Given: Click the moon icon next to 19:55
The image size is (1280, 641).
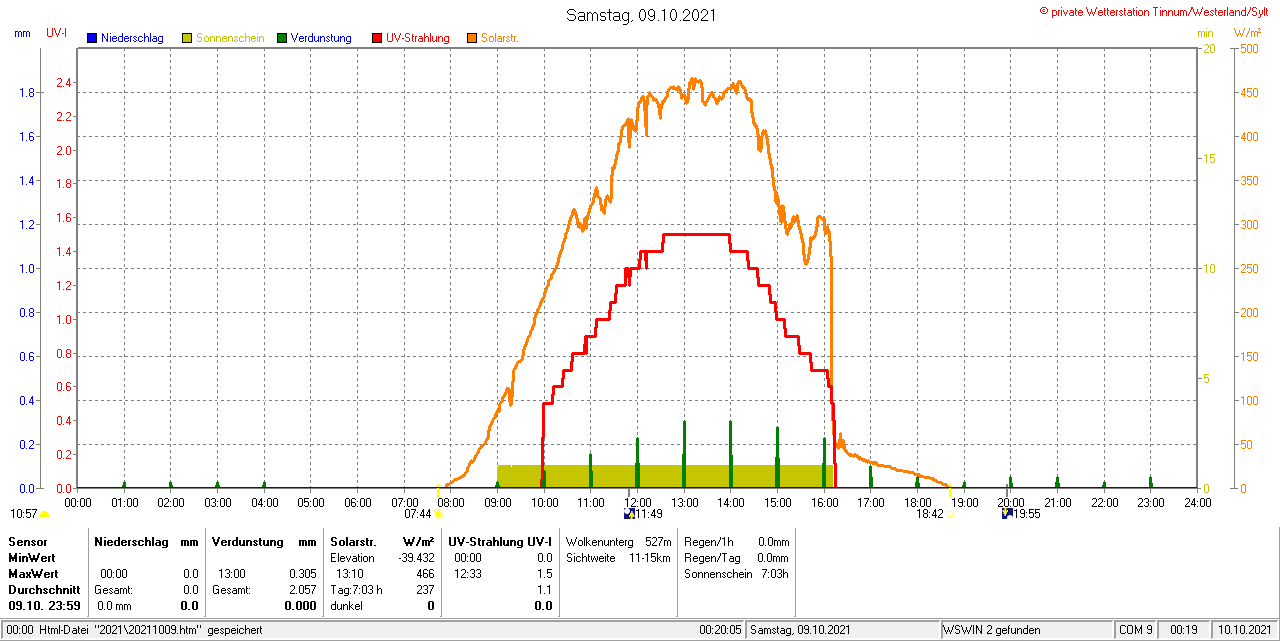Looking at the screenshot, I should pyautogui.click(x=1007, y=514).
